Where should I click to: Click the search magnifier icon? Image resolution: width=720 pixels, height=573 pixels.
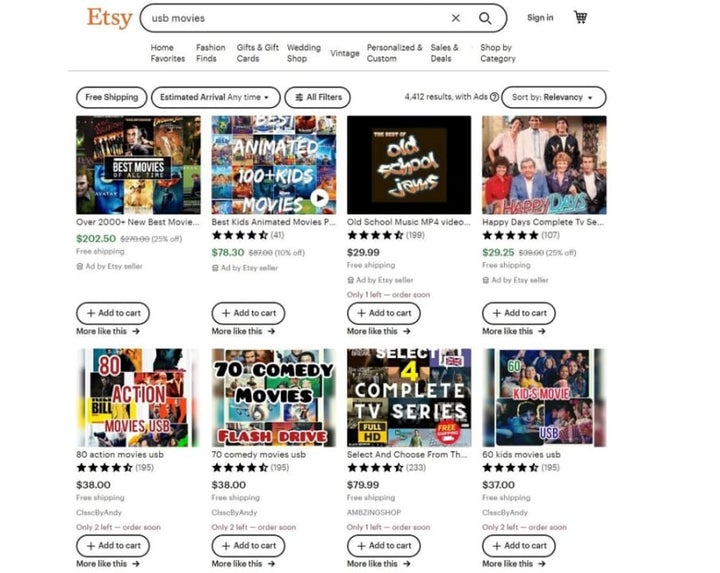tap(485, 18)
